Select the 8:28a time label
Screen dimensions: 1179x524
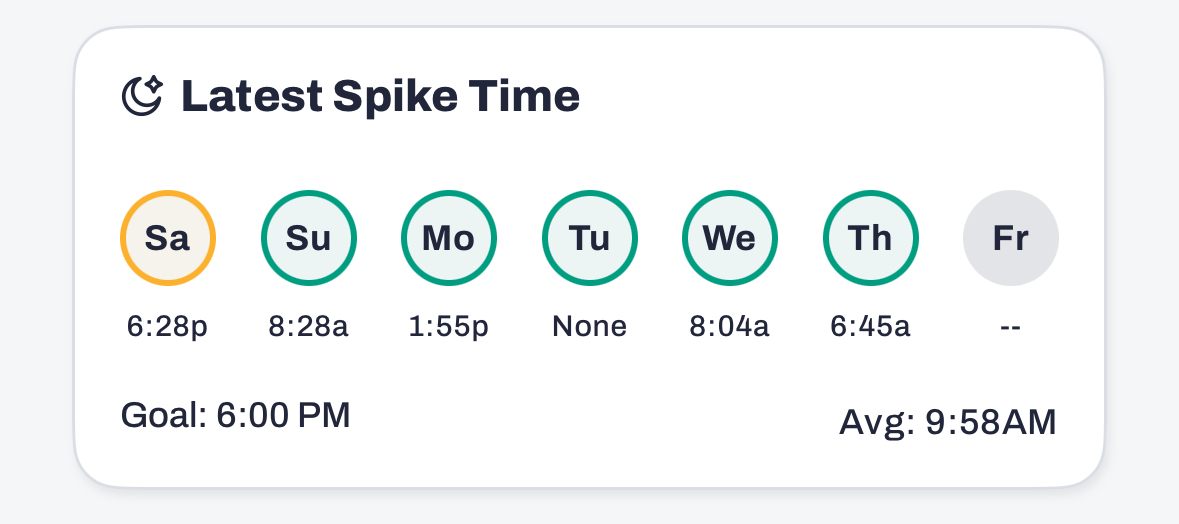click(x=308, y=326)
